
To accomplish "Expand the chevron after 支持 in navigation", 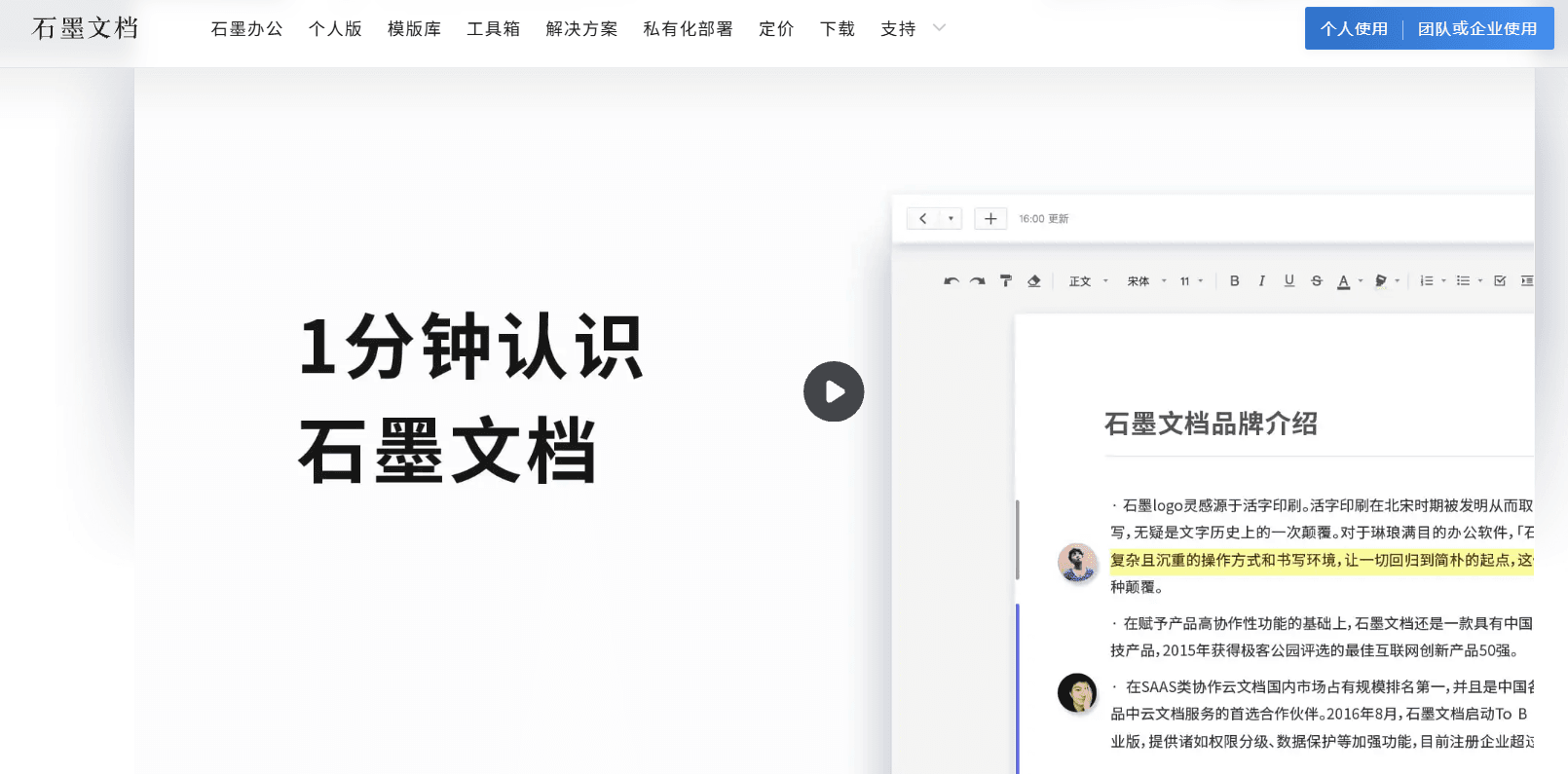I will point(939,28).
